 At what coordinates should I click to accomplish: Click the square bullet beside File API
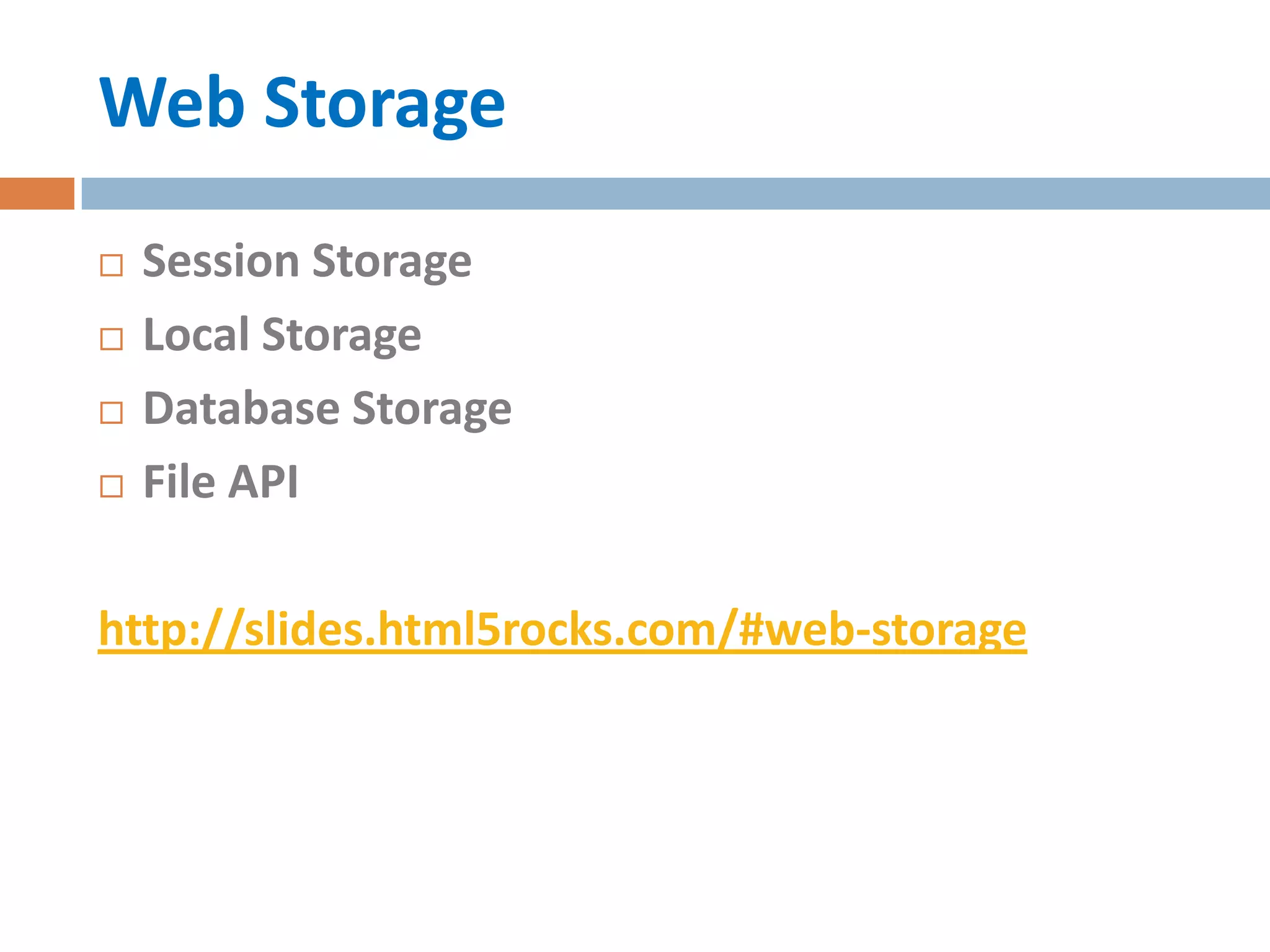tap(112, 487)
